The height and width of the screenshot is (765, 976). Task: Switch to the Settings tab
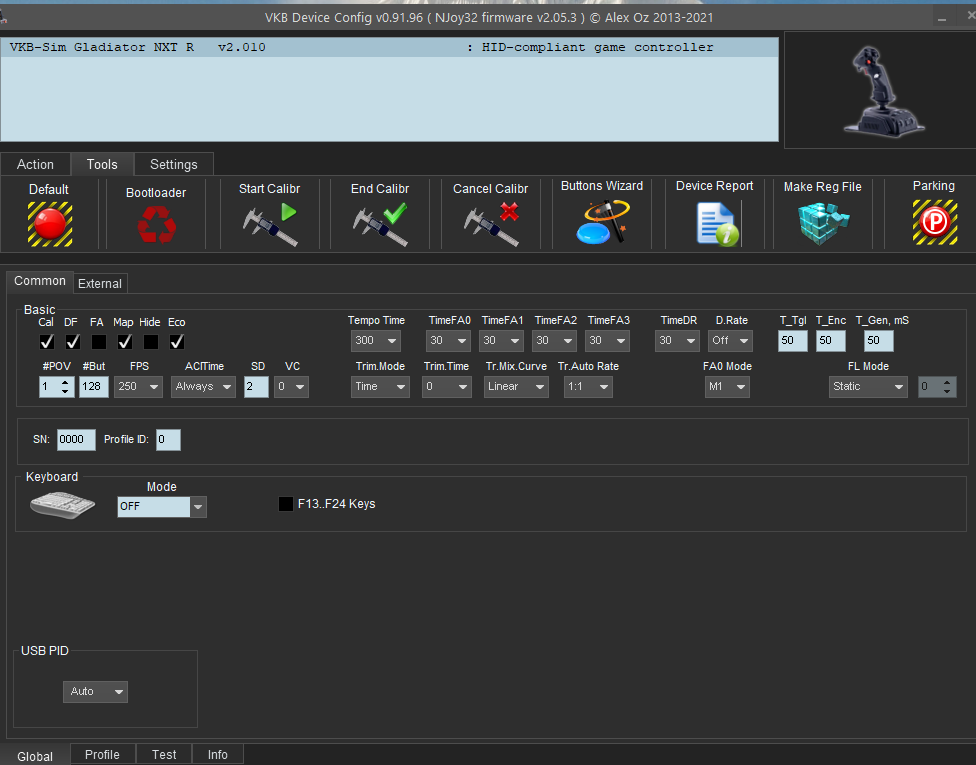coord(174,164)
